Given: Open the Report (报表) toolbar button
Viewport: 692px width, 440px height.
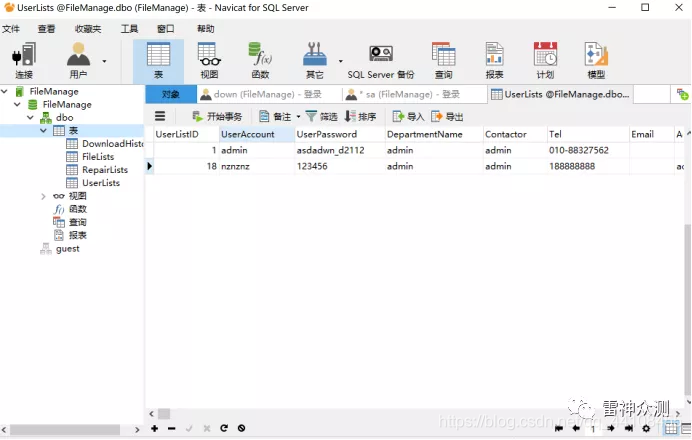Looking at the screenshot, I should click(494, 60).
